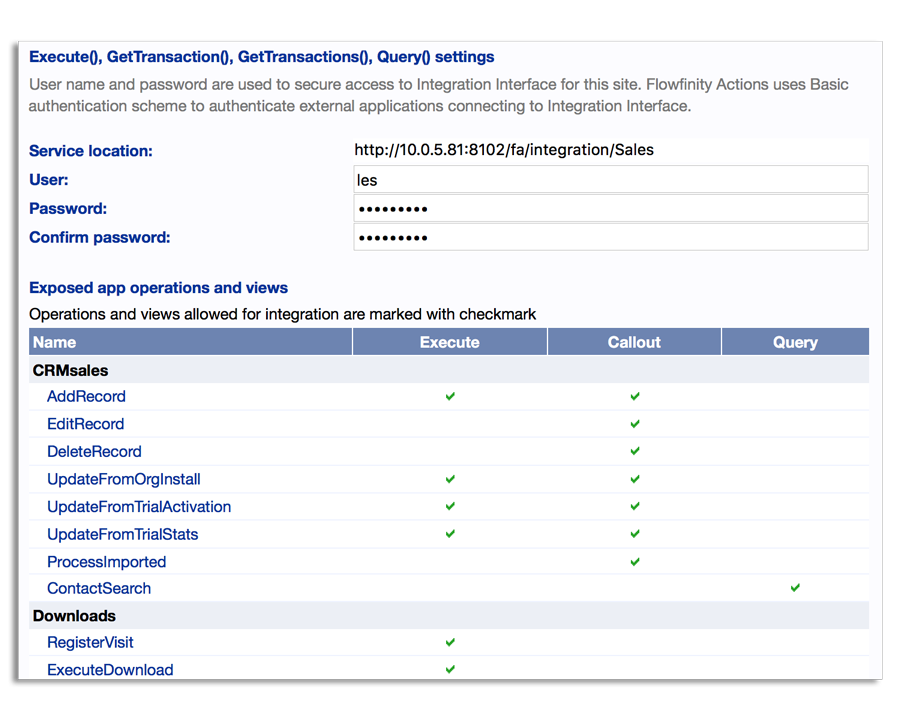The image size is (900, 720).
Task: Click the AddRecord Execute checkmark
Action: tap(450, 396)
